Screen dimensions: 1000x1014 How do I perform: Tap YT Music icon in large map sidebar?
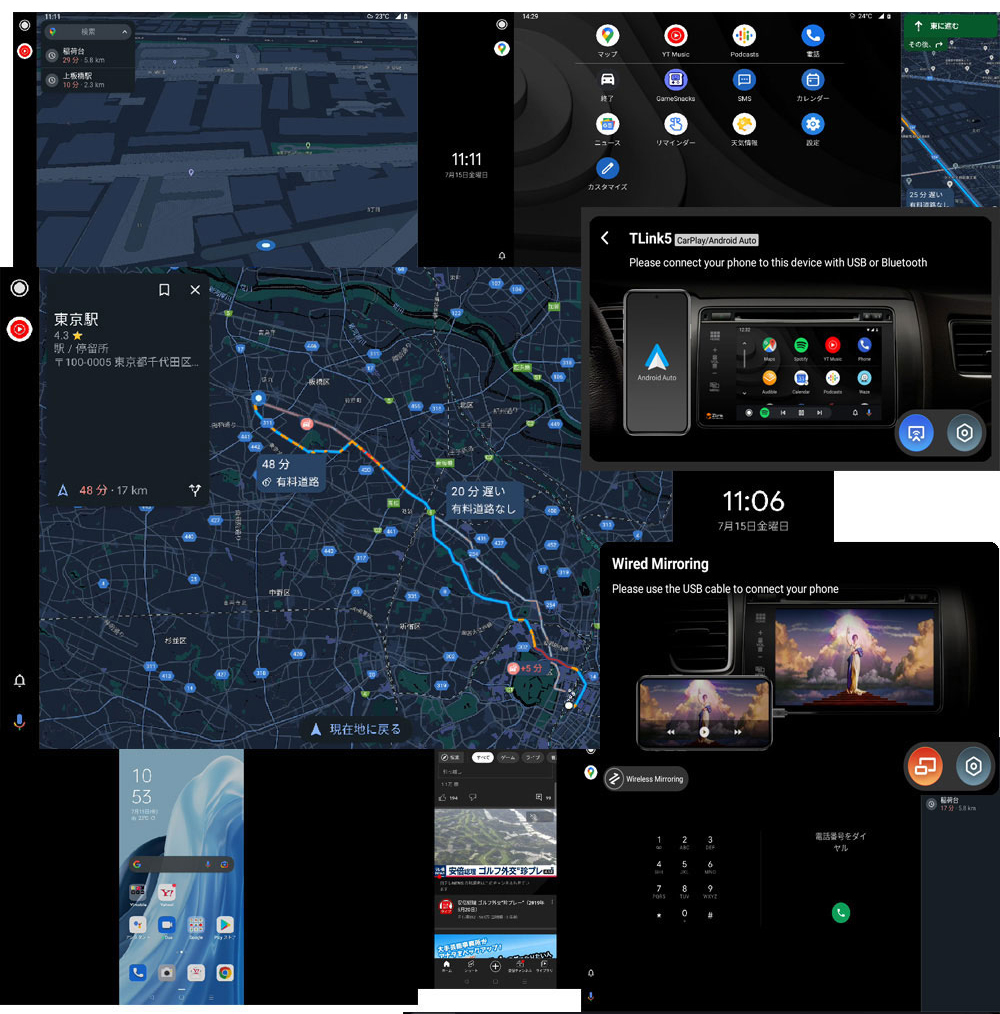click(19, 329)
